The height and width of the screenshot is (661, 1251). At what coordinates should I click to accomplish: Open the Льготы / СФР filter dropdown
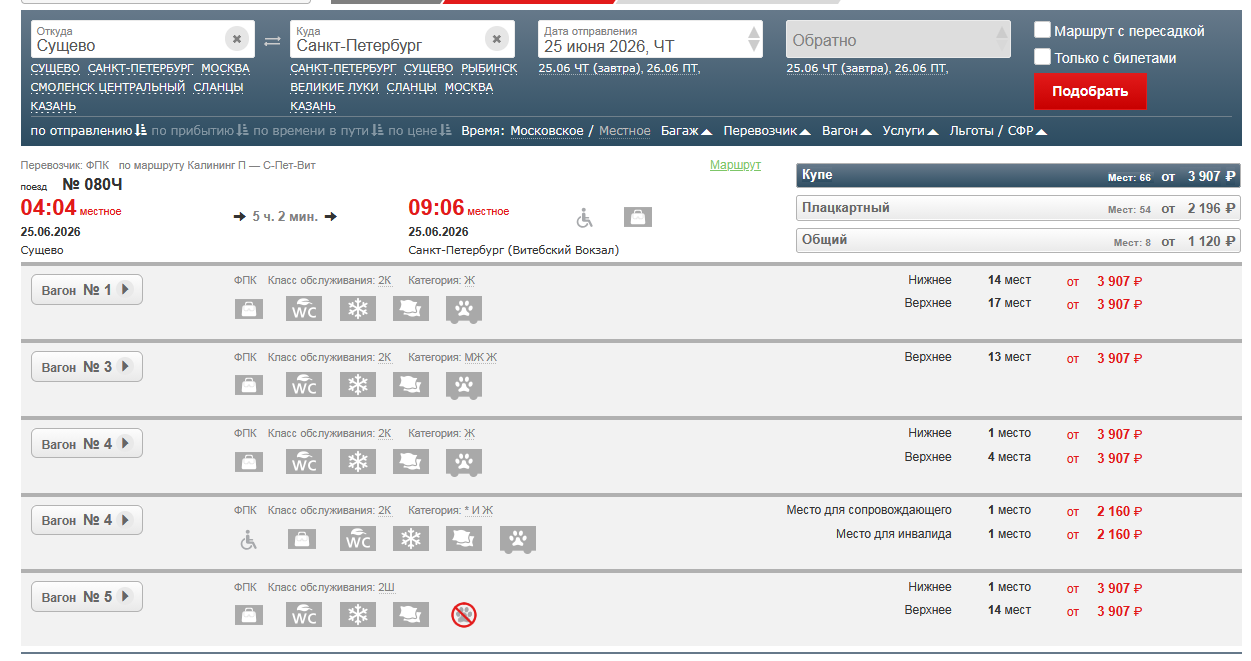(x=998, y=131)
